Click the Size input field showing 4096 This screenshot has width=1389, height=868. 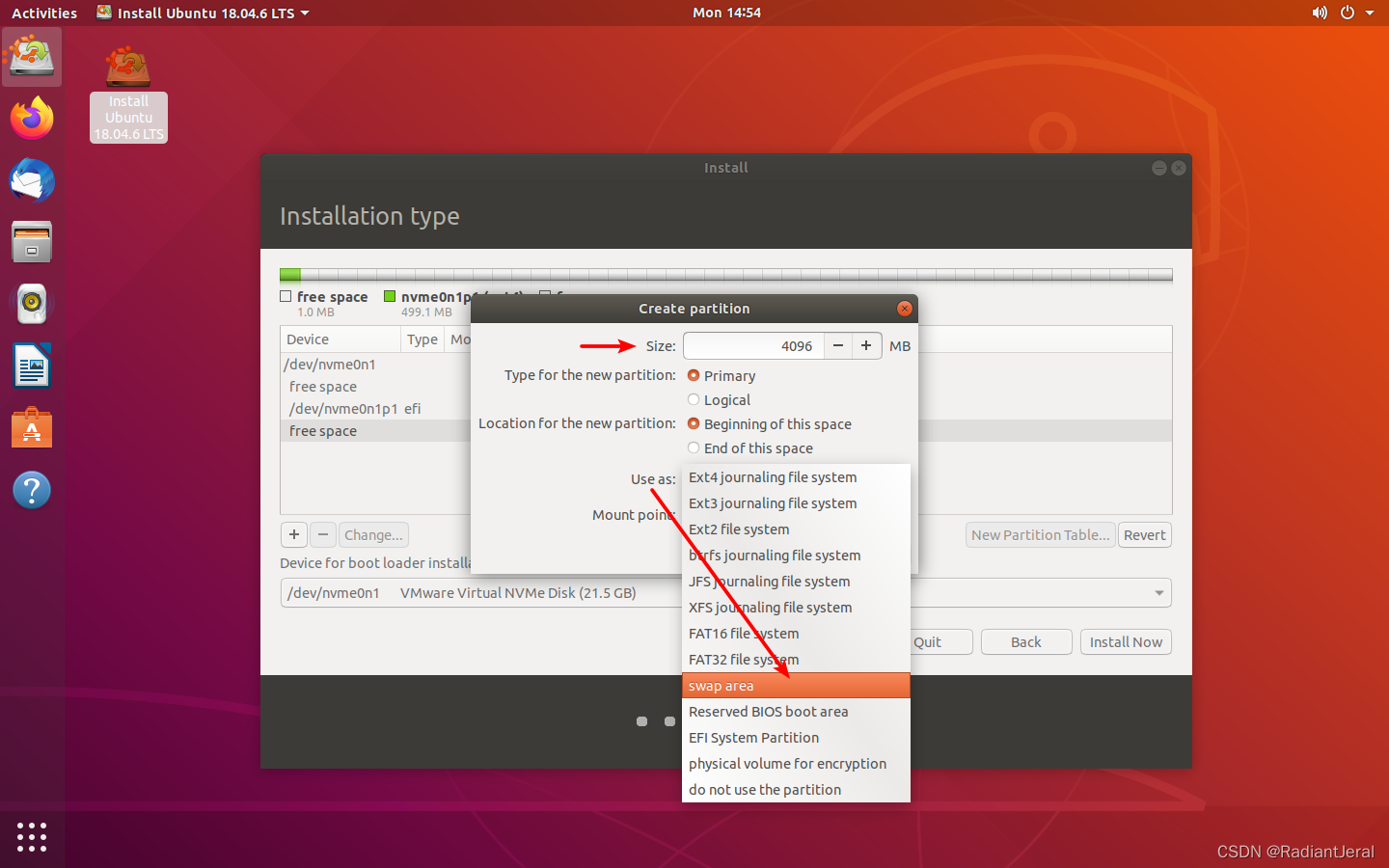coord(754,345)
